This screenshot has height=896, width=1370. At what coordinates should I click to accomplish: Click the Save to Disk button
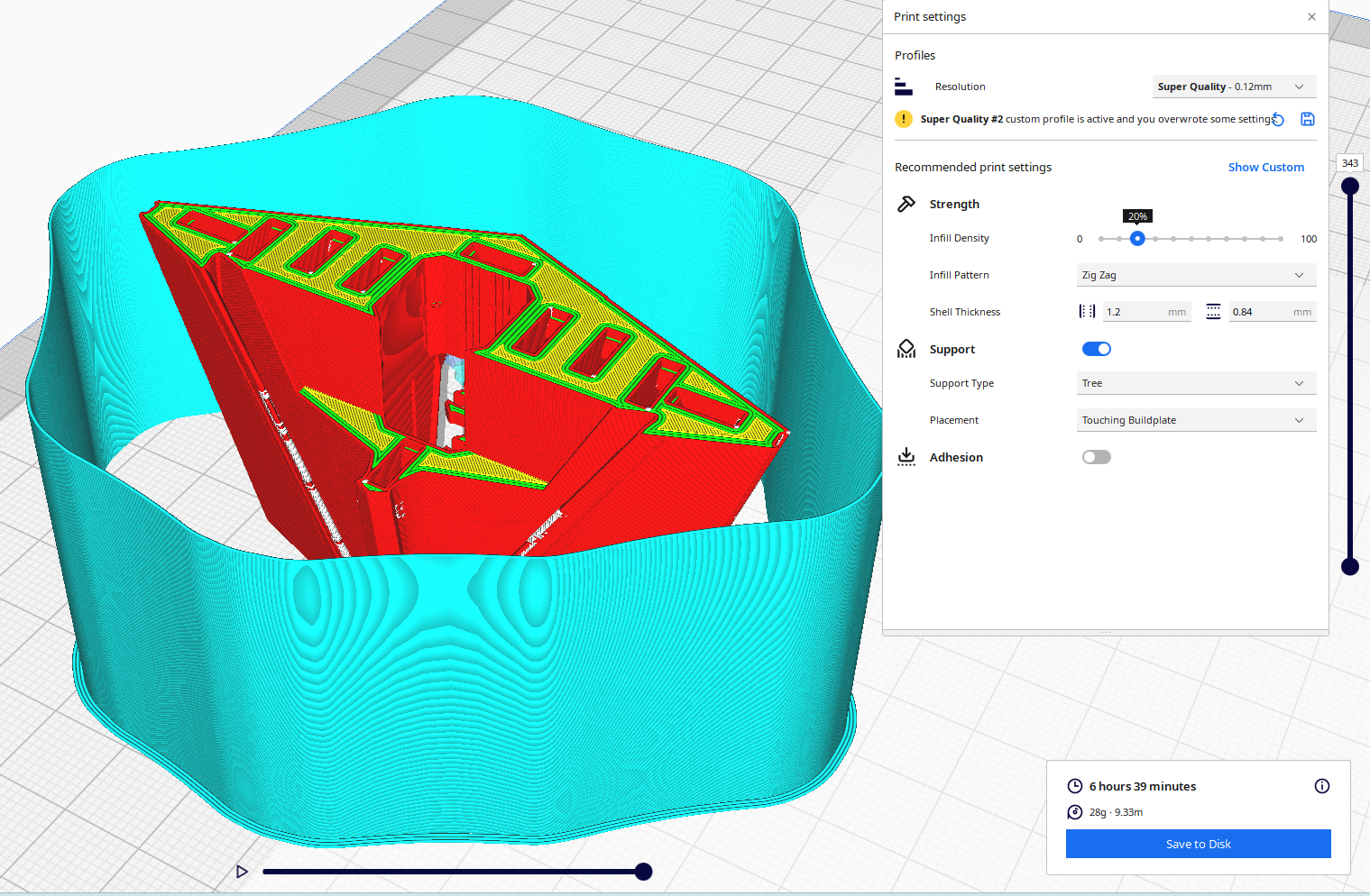(x=1198, y=844)
